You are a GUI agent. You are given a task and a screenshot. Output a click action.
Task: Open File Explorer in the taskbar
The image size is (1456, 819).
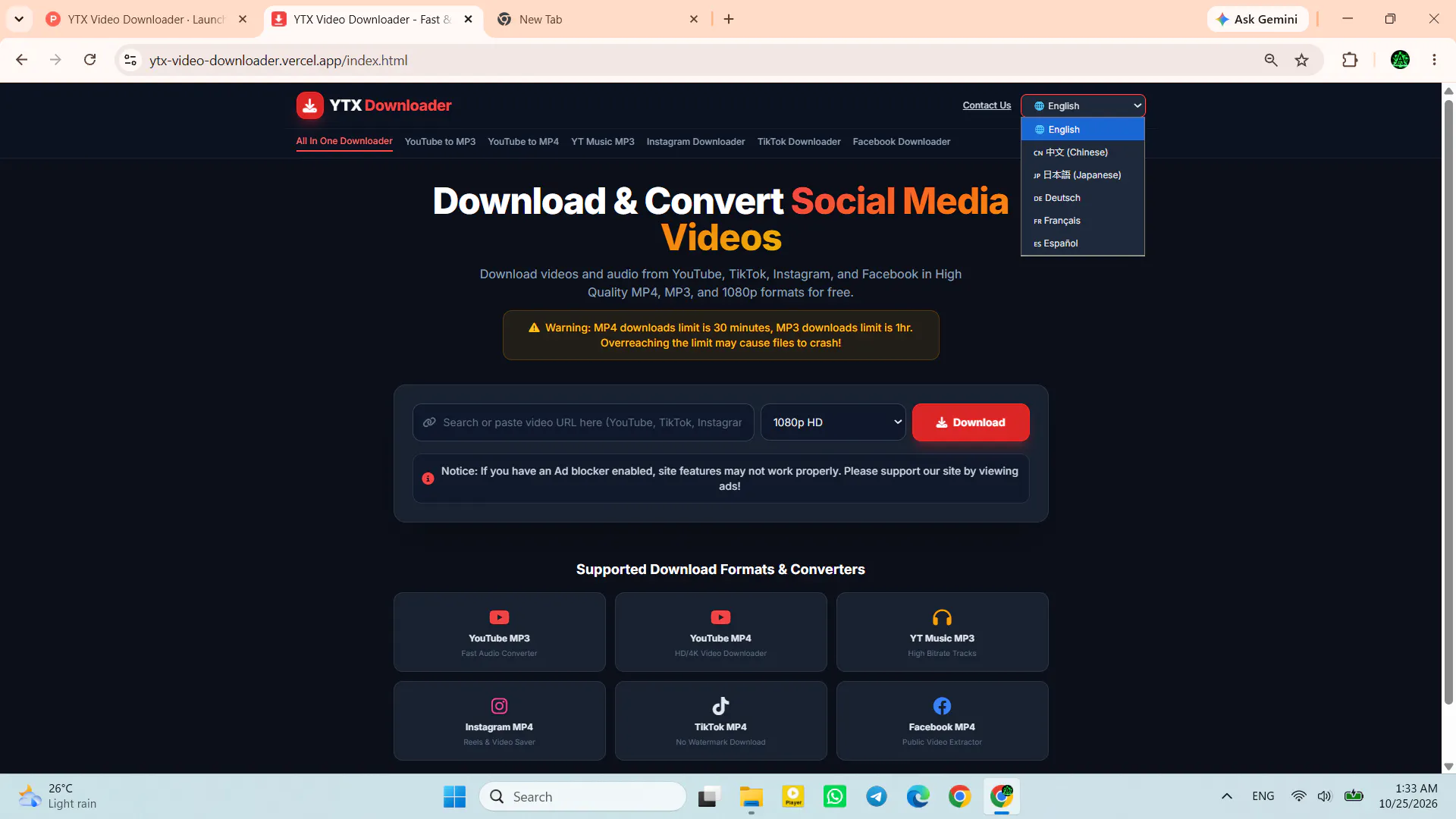752,796
